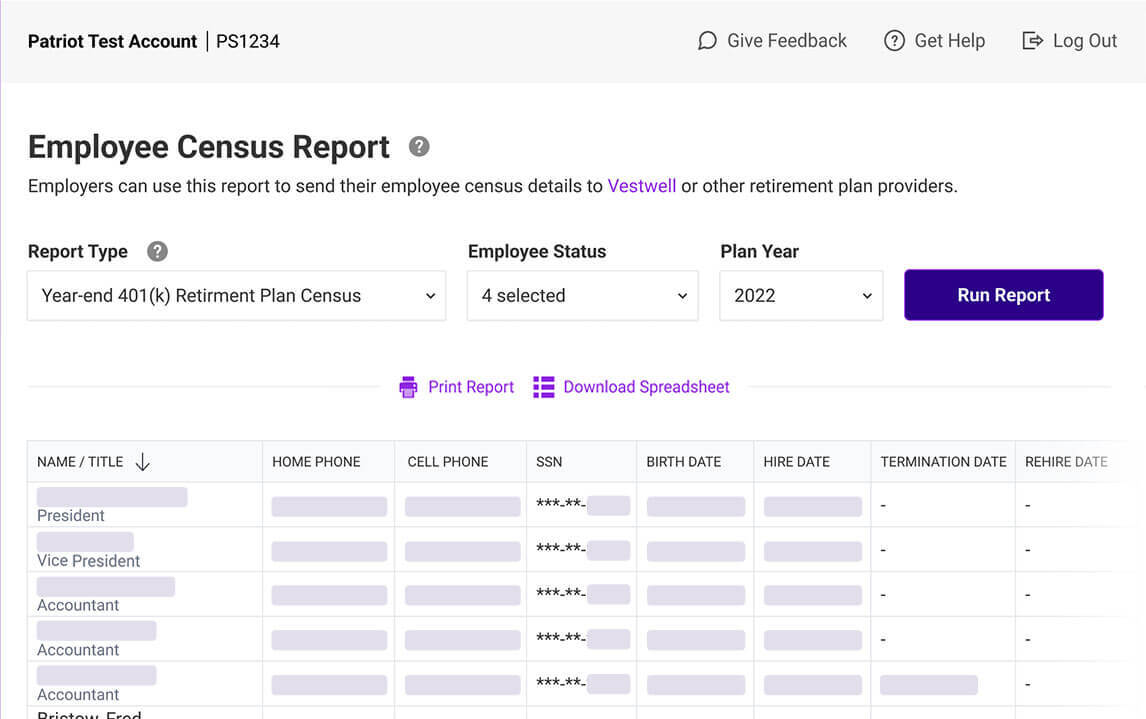This screenshot has height=719, width=1146.
Task: Click the Run Report button
Action: click(1003, 295)
